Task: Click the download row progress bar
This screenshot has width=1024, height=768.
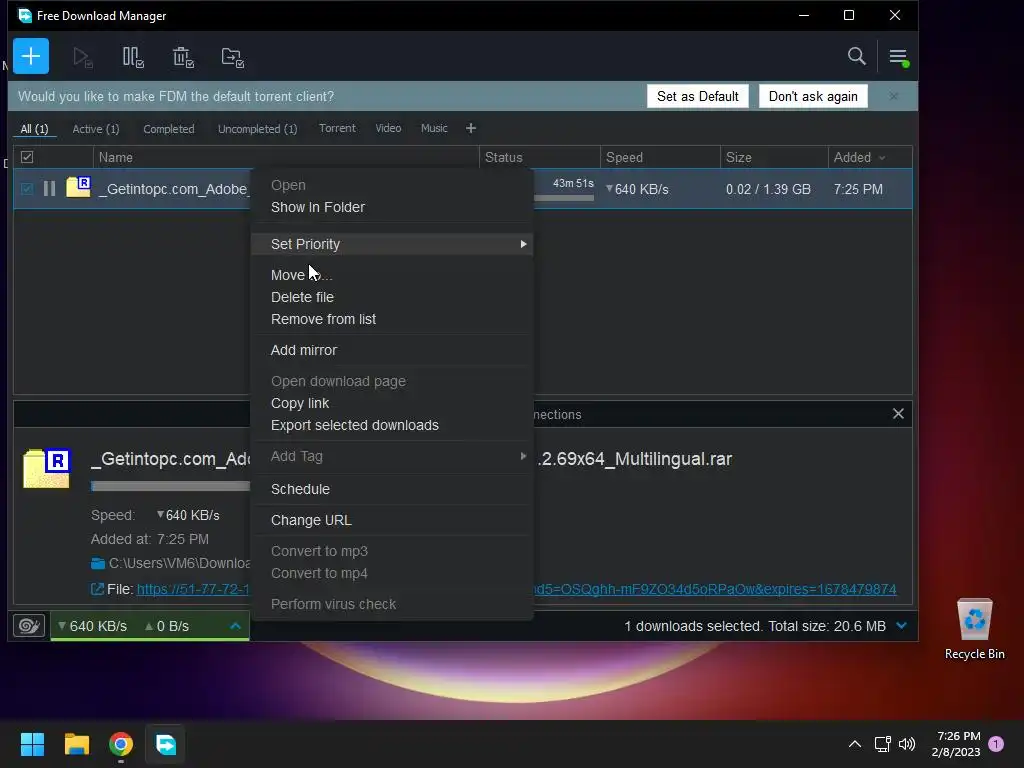Action: click(x=564, y=198)
